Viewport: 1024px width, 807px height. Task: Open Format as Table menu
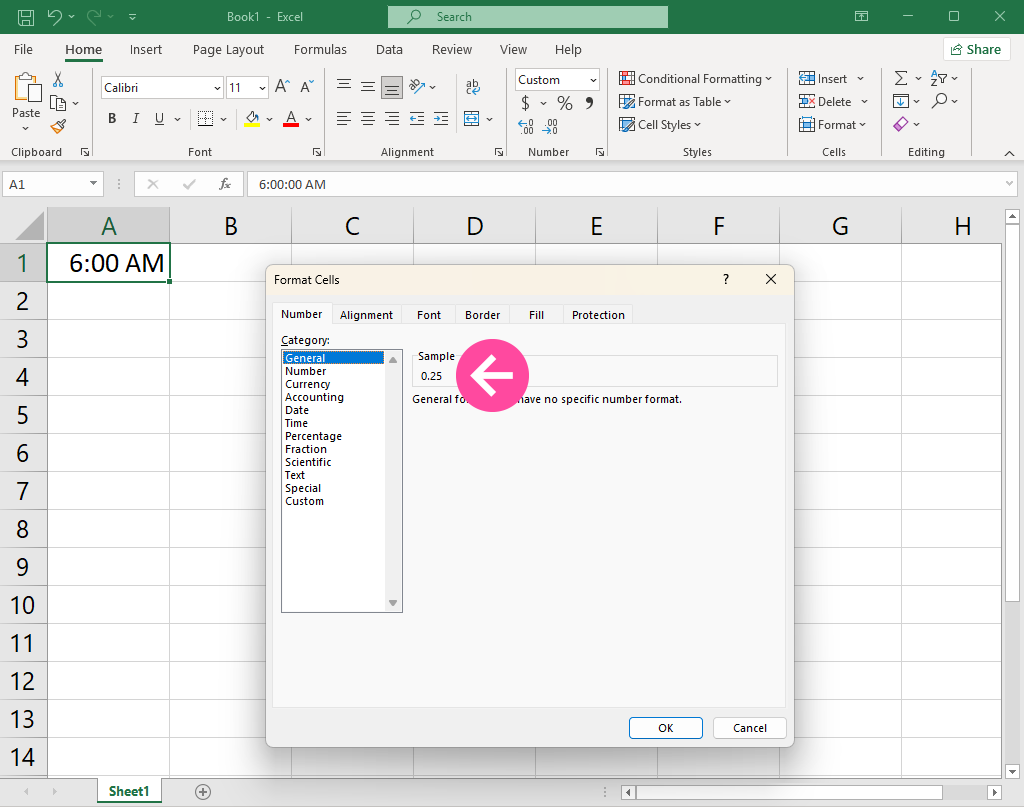(675, 102)
